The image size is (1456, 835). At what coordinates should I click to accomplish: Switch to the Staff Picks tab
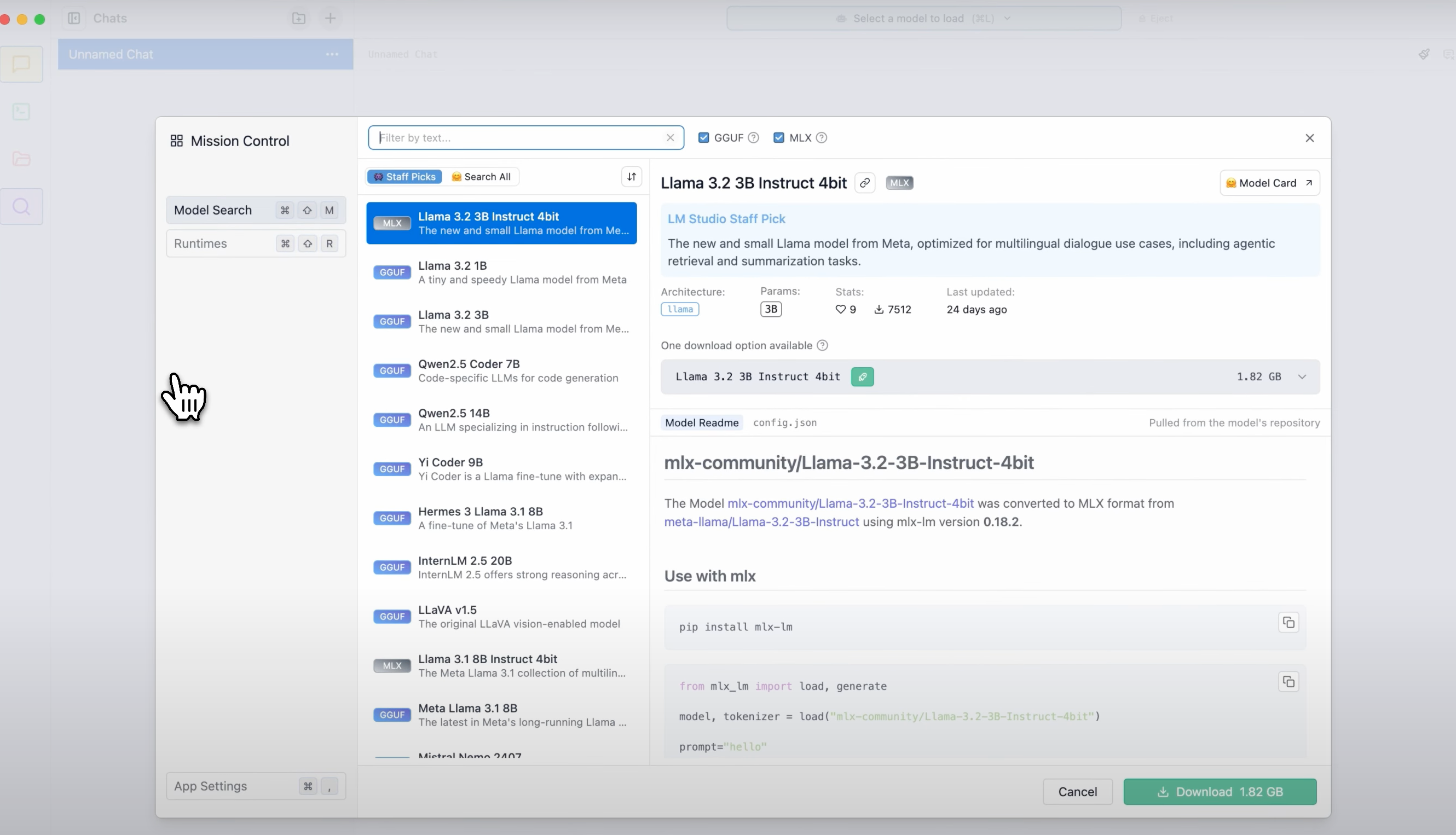tap(405, 177)
